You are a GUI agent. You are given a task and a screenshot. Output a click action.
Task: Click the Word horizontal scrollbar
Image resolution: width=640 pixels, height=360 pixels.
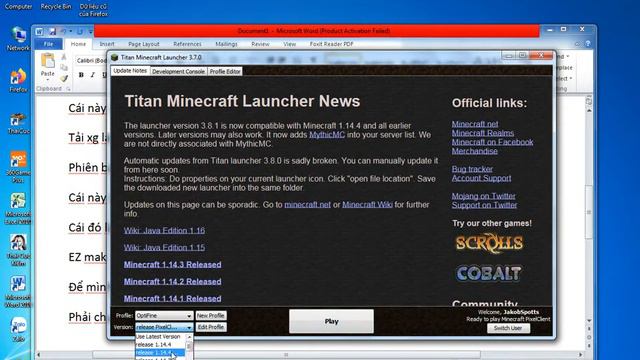point(286,355)
